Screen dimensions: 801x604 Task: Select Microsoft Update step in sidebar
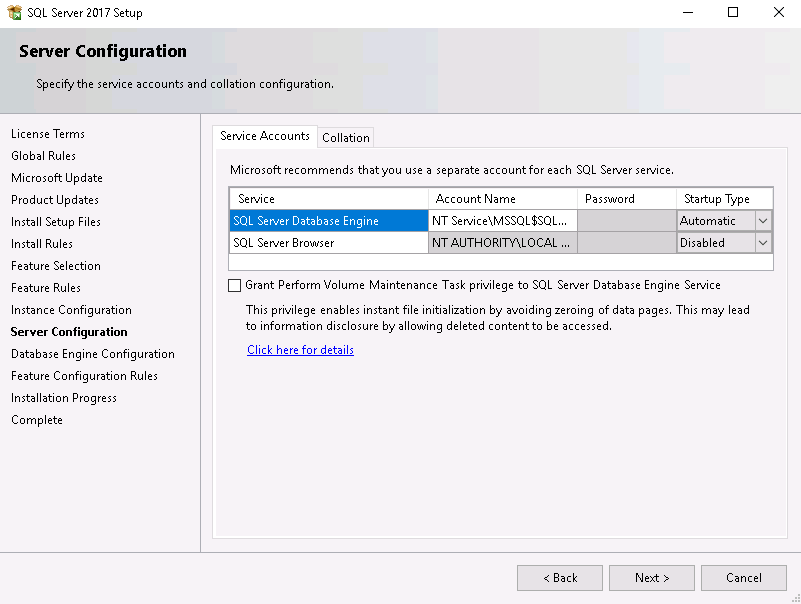[57, 178]
